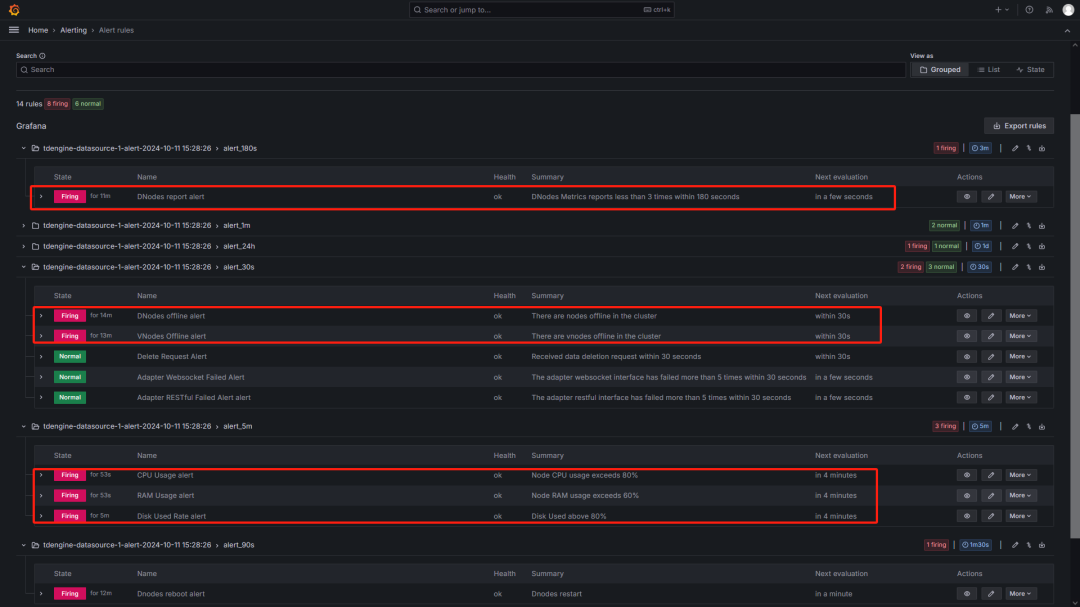The height and width of the screenshot is (607, 1080).
Task: View the Delete Request Alert rule
Action: point(967,357)
